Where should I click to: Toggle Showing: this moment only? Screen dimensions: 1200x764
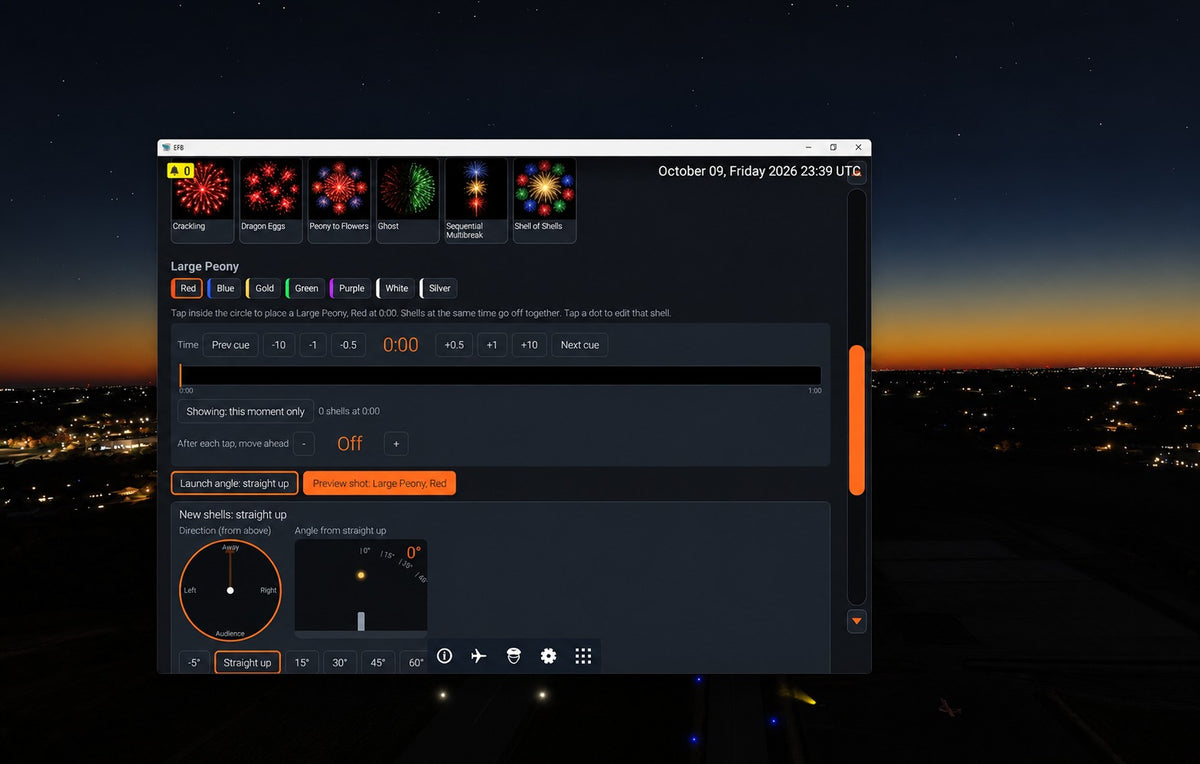246,411
